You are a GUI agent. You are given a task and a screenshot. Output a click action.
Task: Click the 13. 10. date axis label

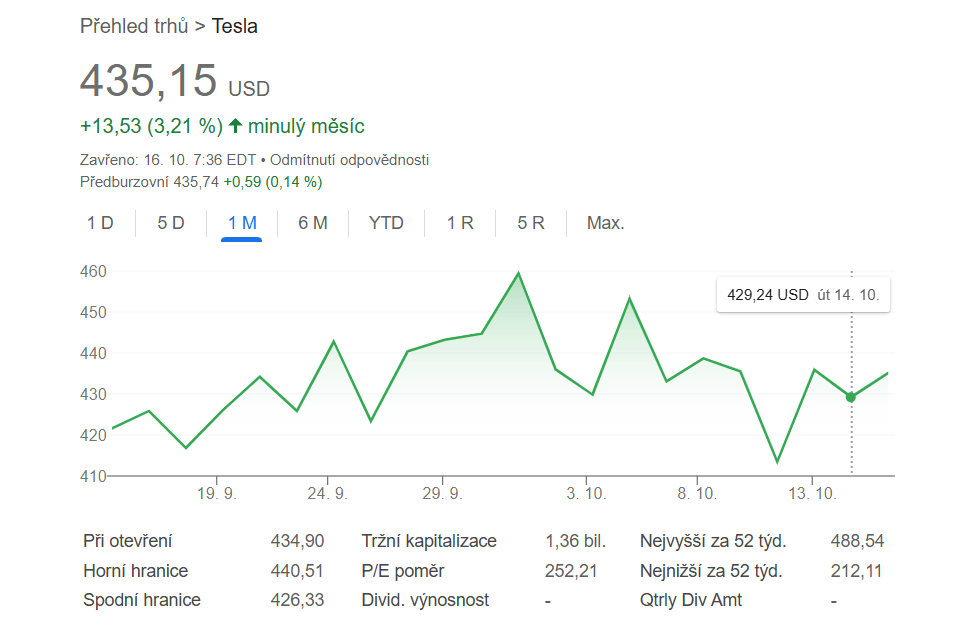pos(811,494)
